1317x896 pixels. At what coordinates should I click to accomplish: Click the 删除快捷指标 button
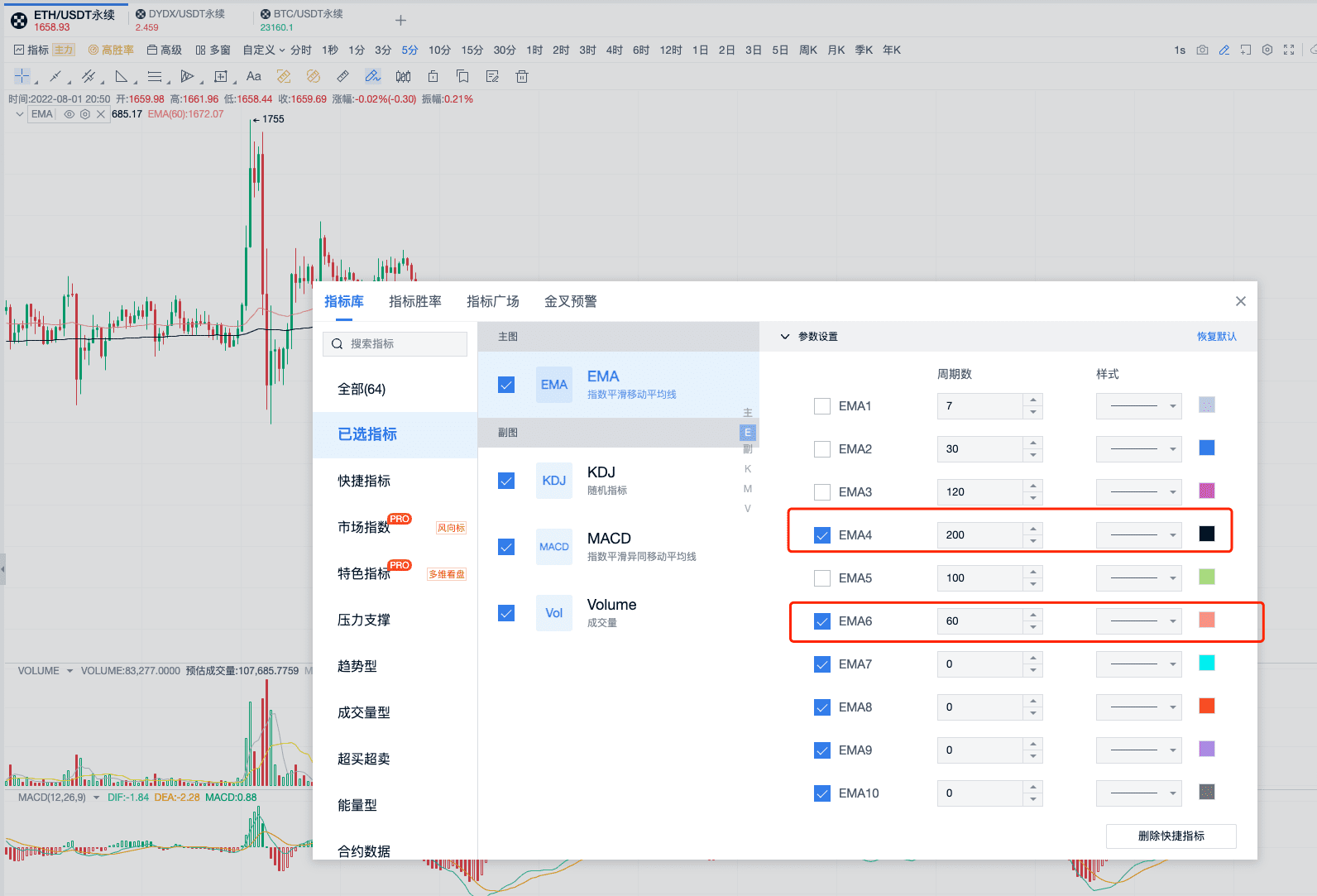(x=1171, y=836)
